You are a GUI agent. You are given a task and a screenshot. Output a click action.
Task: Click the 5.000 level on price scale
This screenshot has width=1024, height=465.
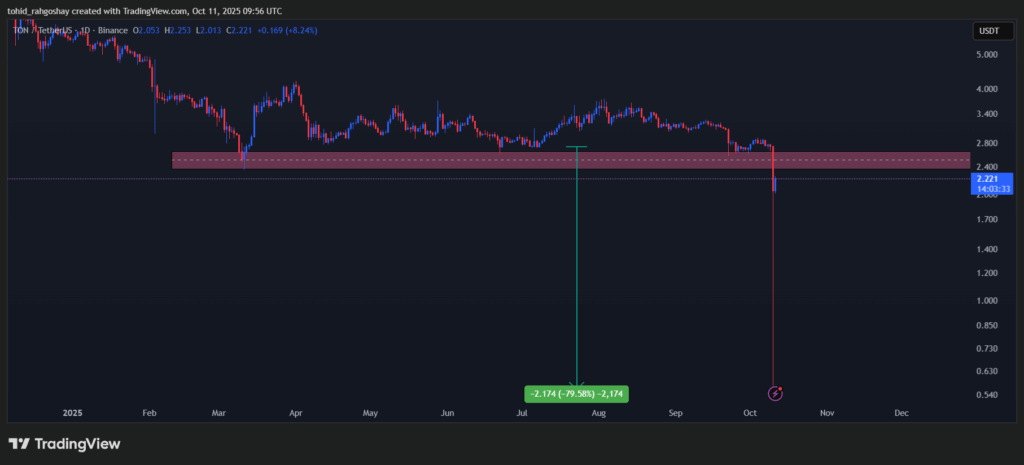point(989,55)
